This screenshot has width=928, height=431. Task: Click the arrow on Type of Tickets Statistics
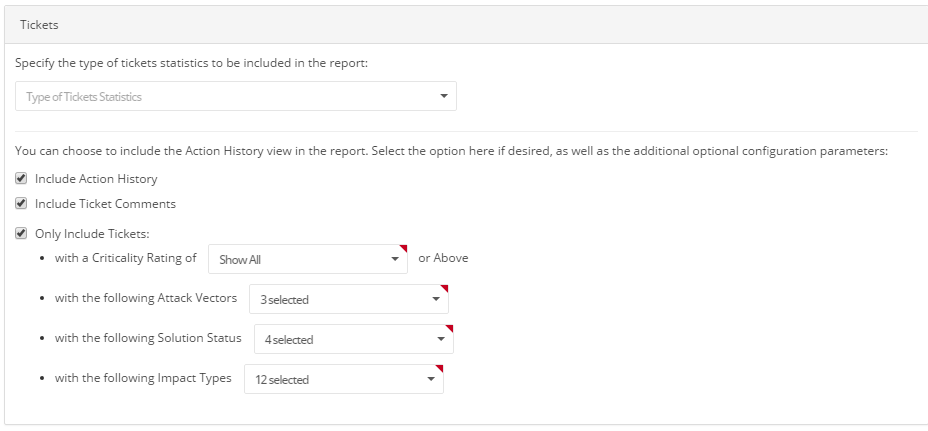click(443, 97)
